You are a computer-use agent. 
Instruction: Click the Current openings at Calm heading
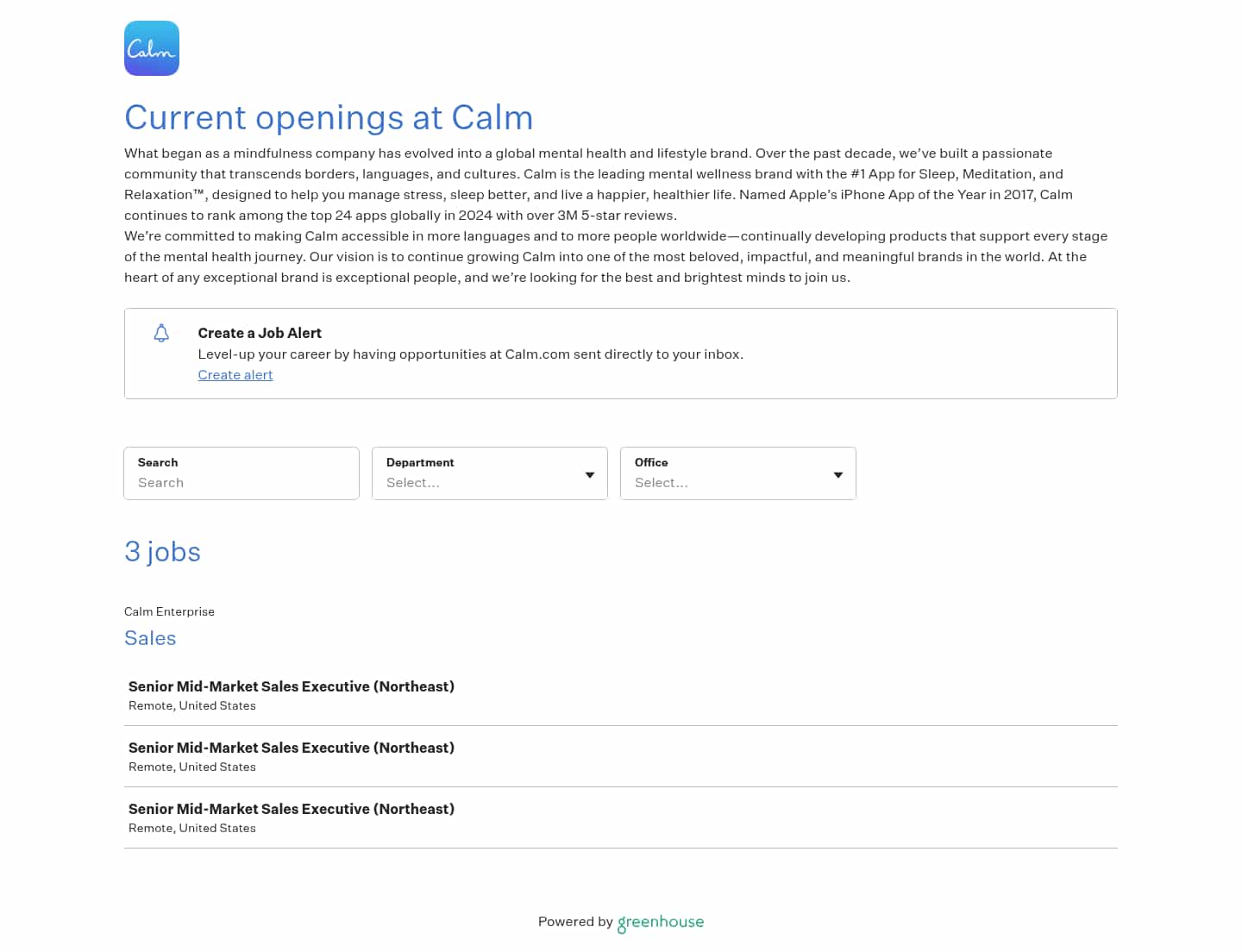[x=329, y=118]
